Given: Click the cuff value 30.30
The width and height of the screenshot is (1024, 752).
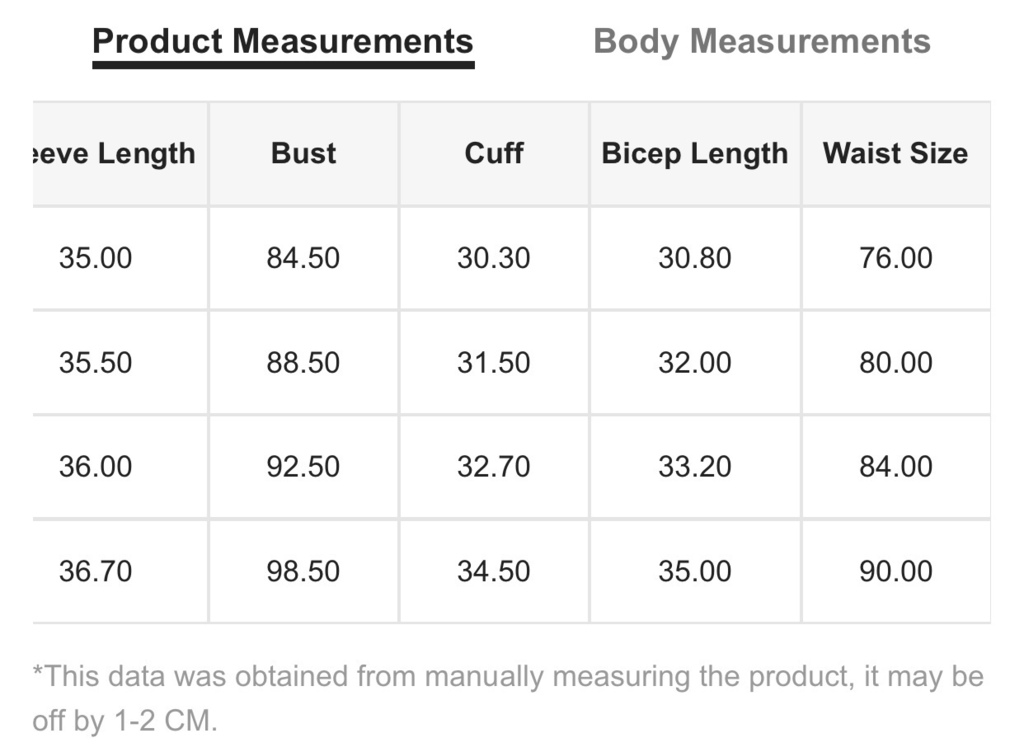Looking at the screenshot, I should [494, 258].
